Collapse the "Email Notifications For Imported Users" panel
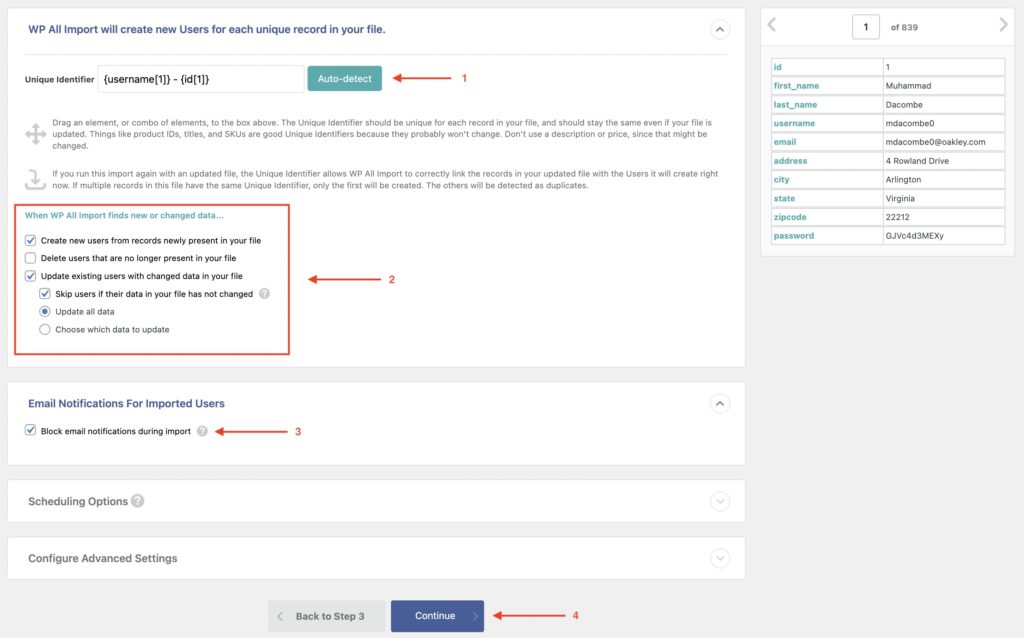1024x638 pixels. tap(719, 404)
